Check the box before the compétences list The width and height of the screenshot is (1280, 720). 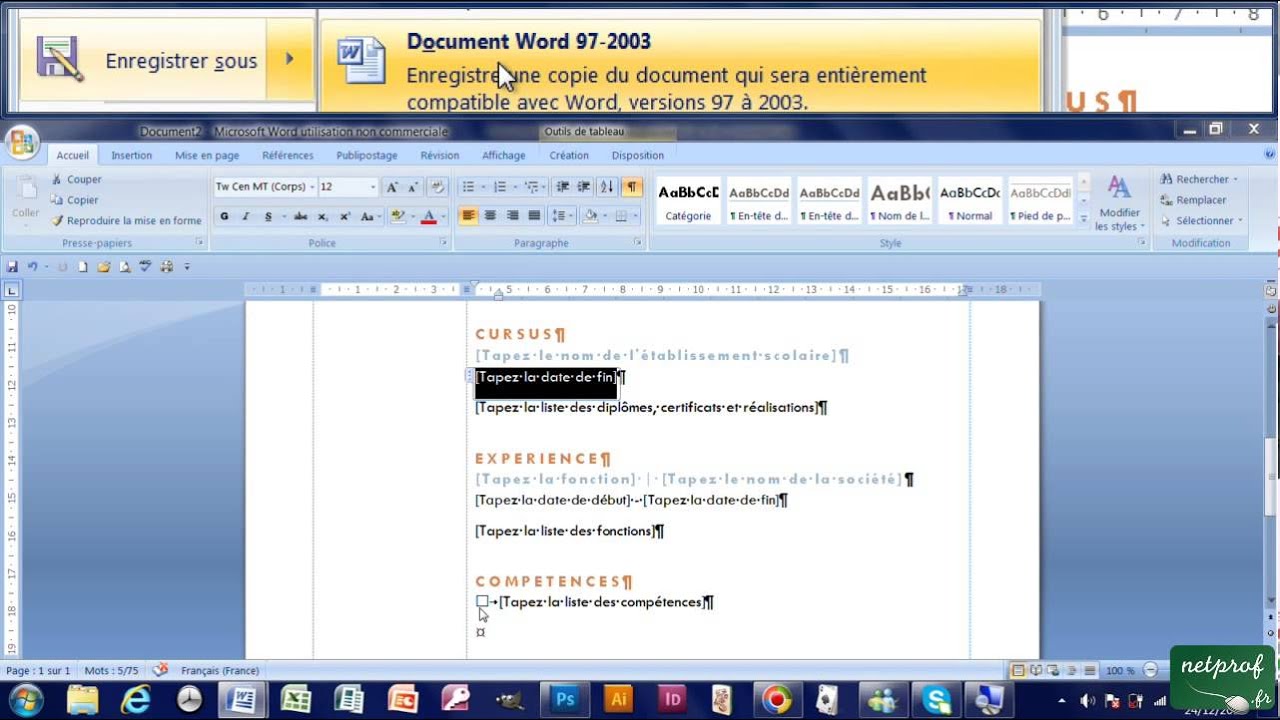coord(482,602)
